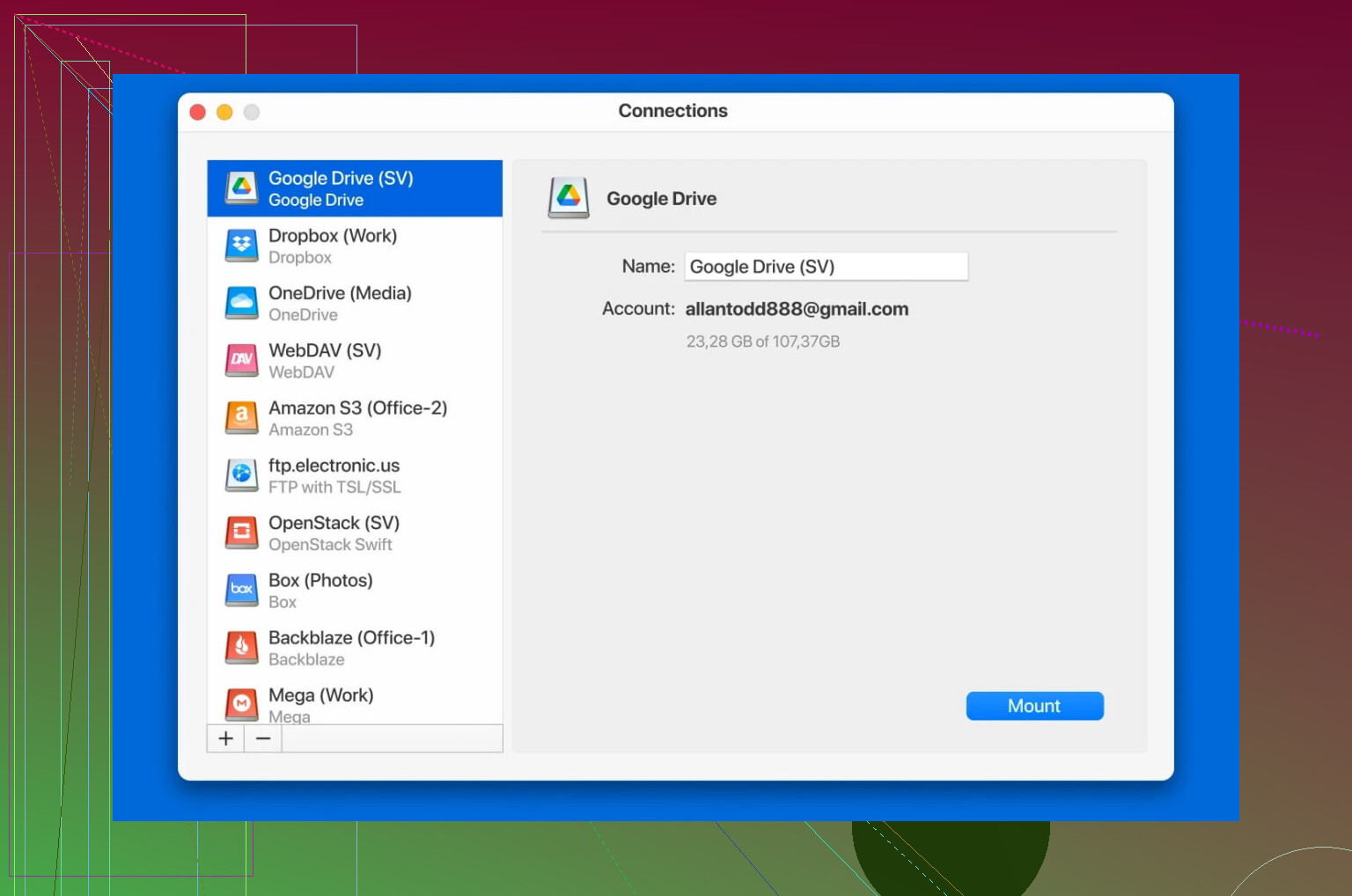Click the OneDrive (Media) cloud icon
Image resolution: width=1352 pixels, height=896 pixels.
241,303
